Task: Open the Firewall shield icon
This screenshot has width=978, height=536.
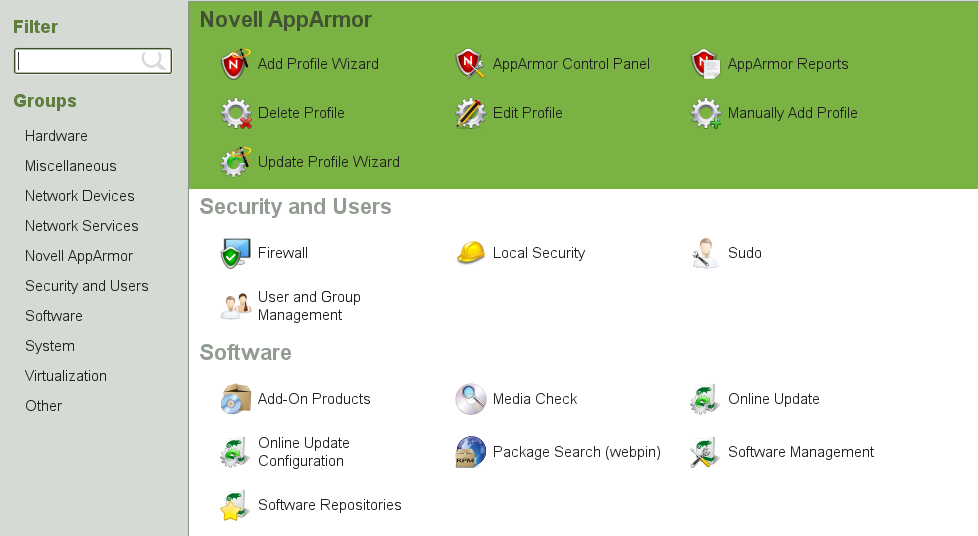Action: 236,253
